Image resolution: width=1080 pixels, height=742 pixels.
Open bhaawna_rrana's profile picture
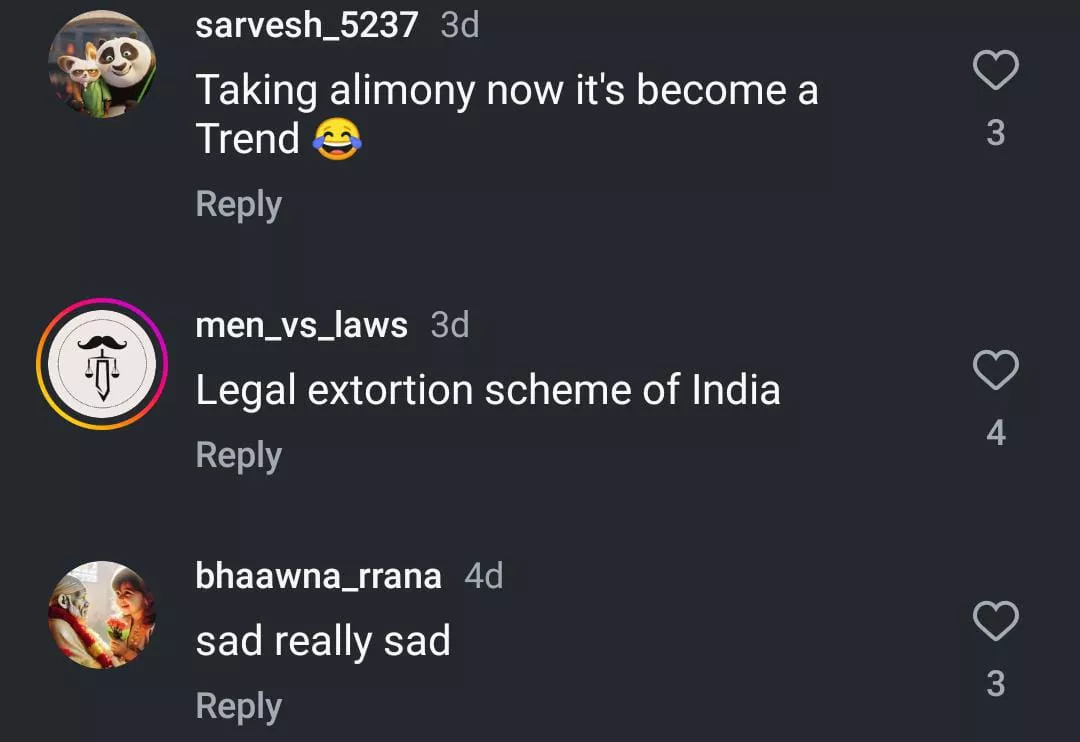click(102, 614)
